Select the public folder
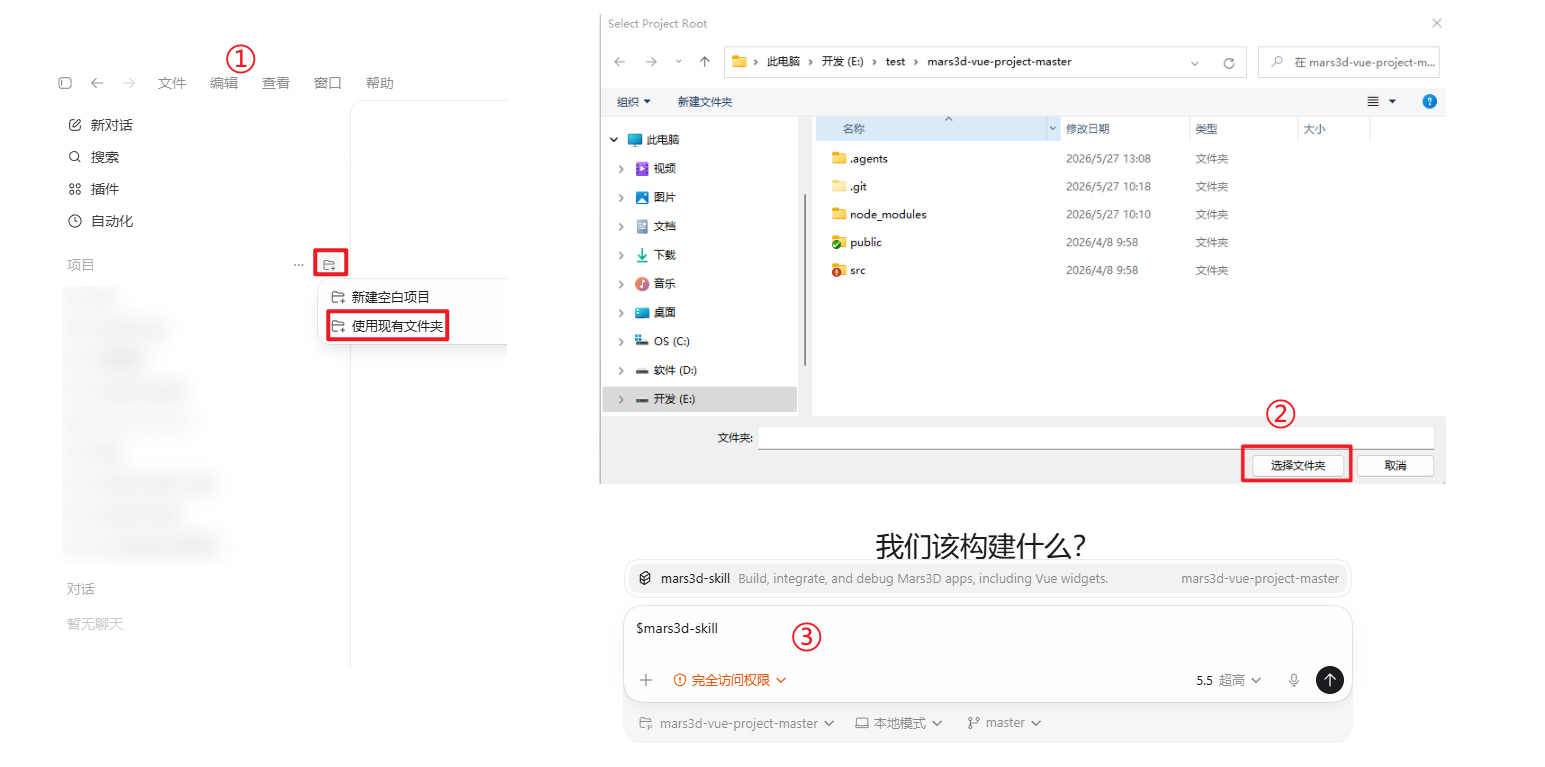 click(865, 242)
